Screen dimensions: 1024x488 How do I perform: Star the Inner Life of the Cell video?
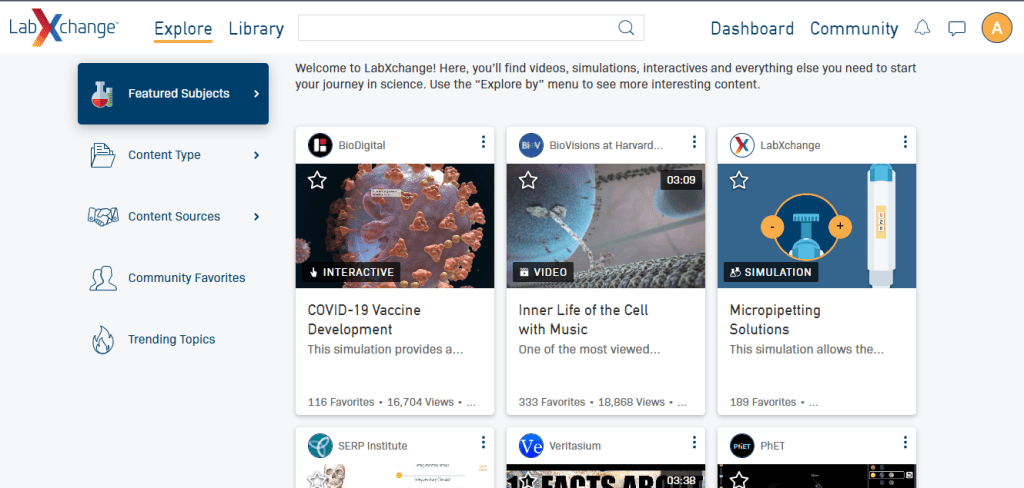click(x=528, y=180)
